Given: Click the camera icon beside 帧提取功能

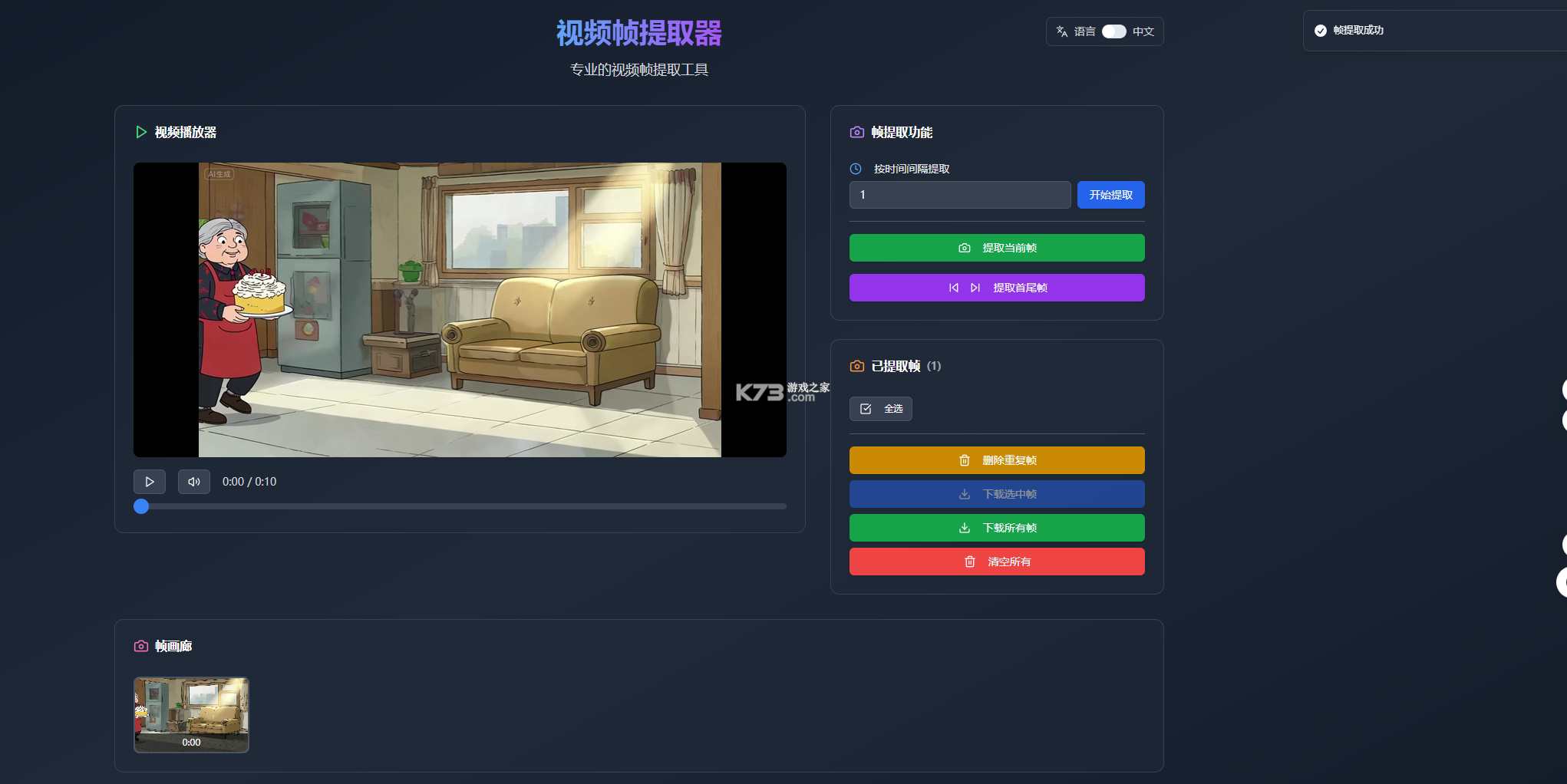Looking at the screenshot, I should click(857, 132).
